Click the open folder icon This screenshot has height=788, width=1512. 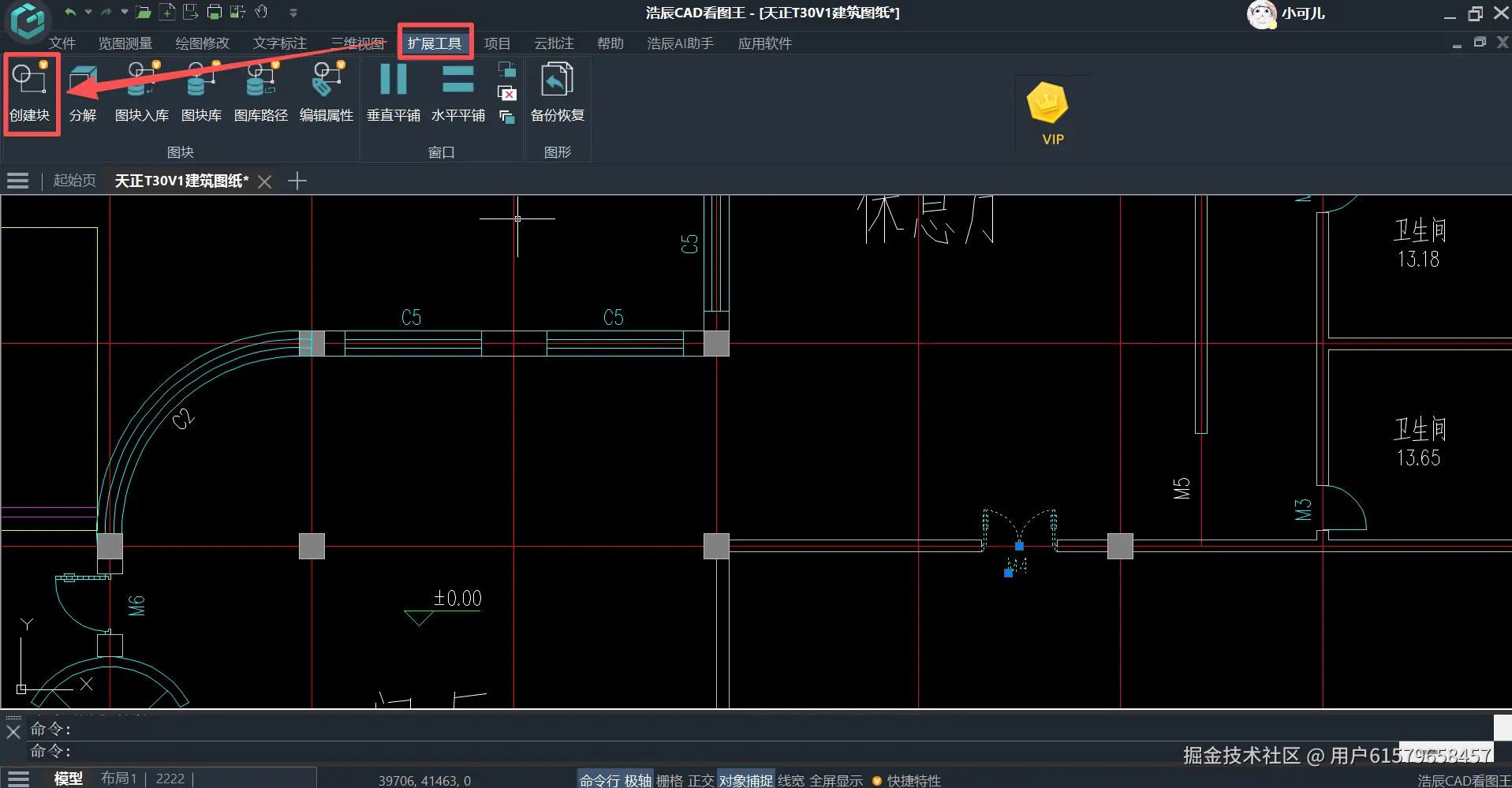[x=144, y=12]
